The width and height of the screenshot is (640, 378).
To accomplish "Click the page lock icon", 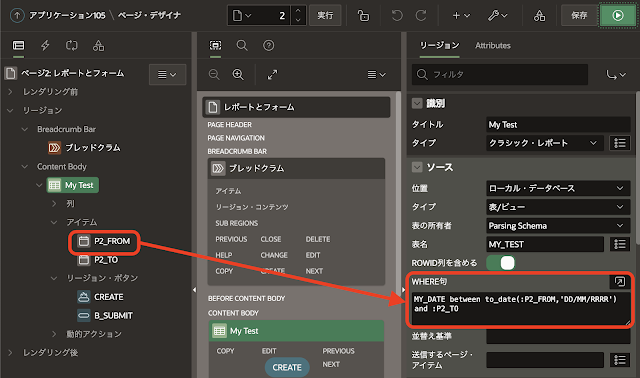I will [x=363, y=16].
